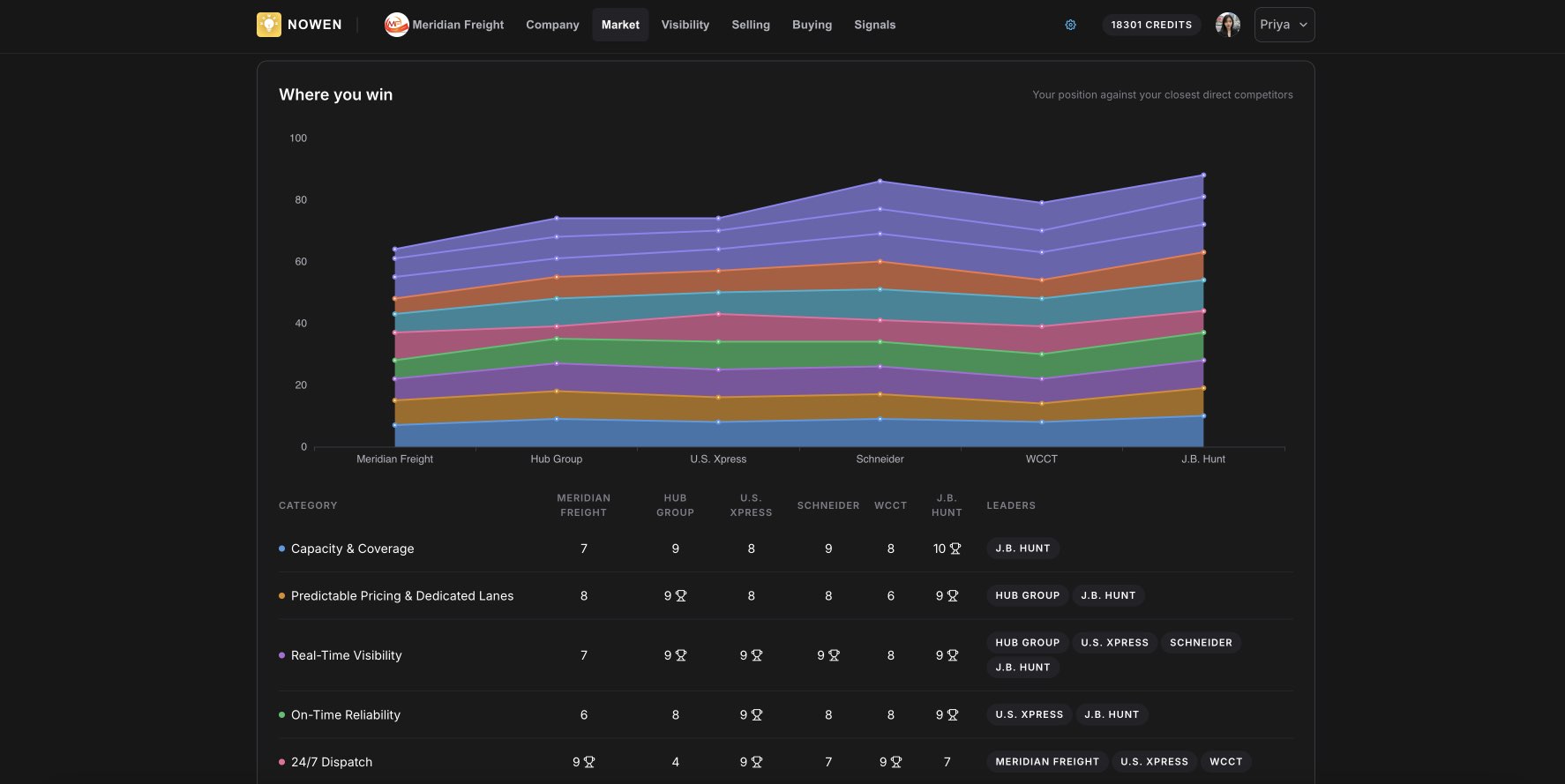The height and width of the screenshot is (784, 1565).
Task: Click Hub Group leader tag in Predictable Pricing row
Action: pos(1027,595)
